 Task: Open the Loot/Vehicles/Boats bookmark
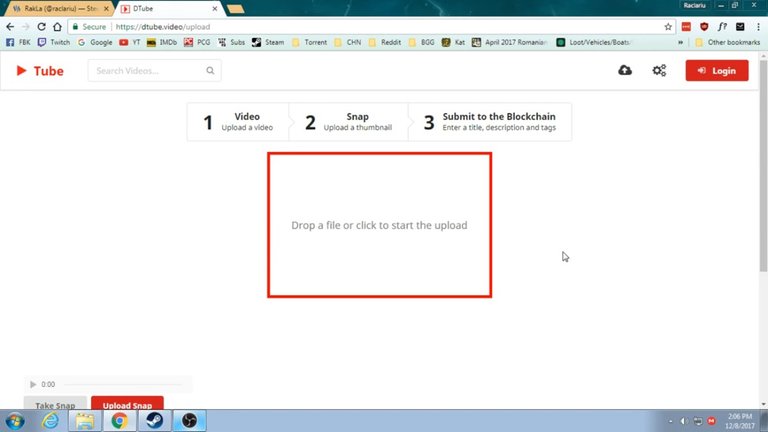pyautogui.click(x=594, y=43)
